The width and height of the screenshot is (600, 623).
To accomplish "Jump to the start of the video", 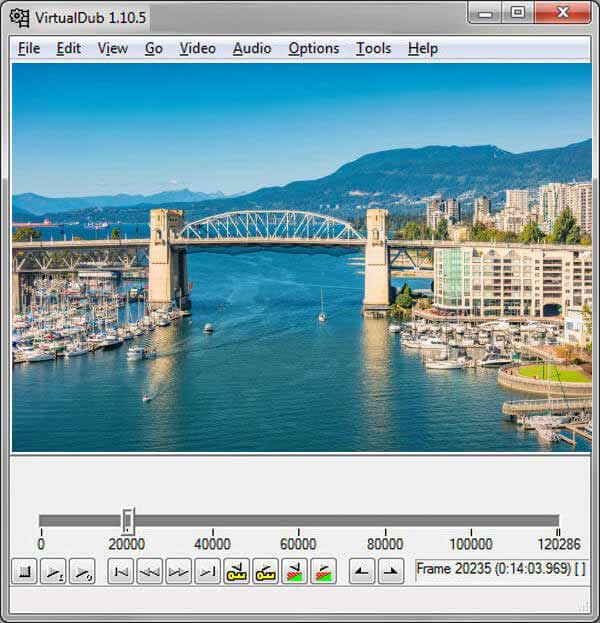I will point(121,571).
